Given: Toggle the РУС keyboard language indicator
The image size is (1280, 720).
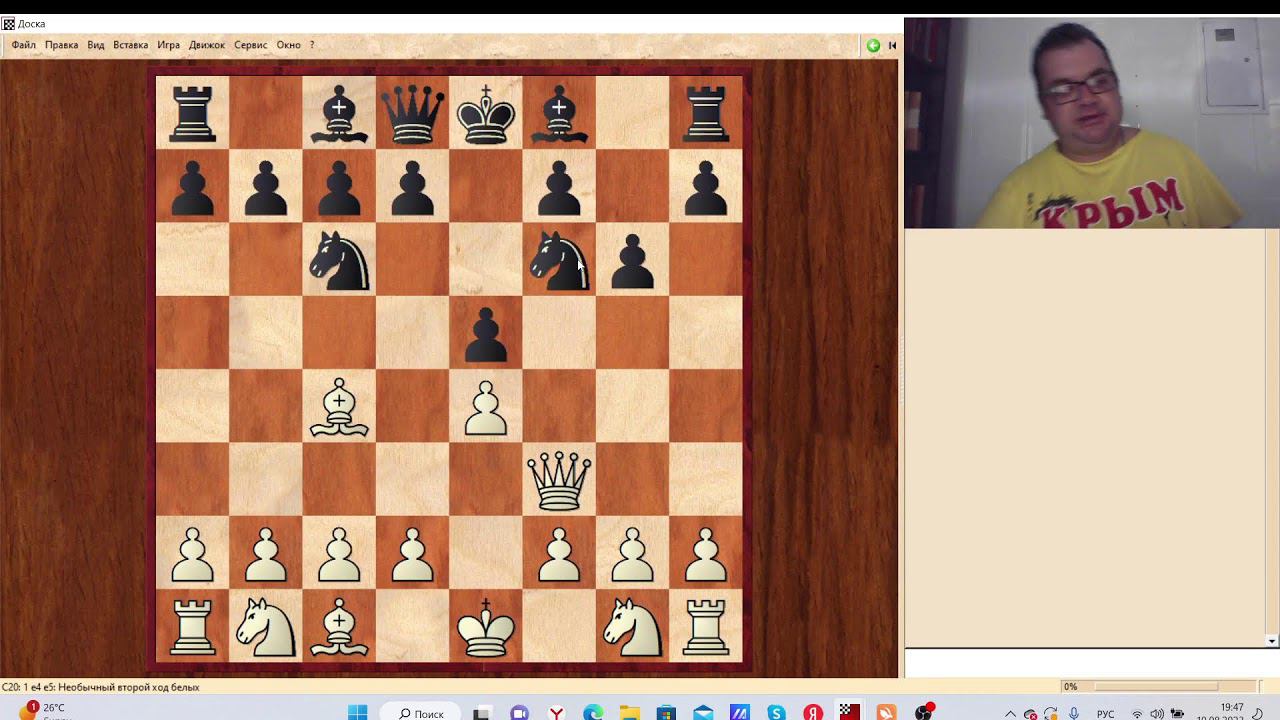Looking at the screenshot, I should click(1106, 714).
